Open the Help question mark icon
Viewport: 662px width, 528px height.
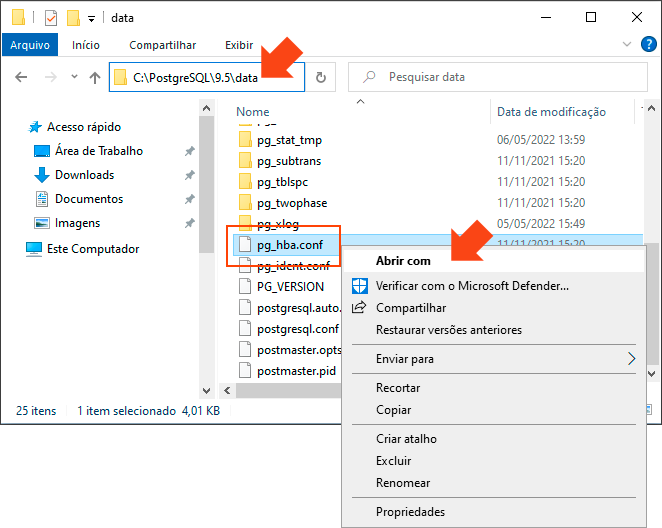[647, 44]
